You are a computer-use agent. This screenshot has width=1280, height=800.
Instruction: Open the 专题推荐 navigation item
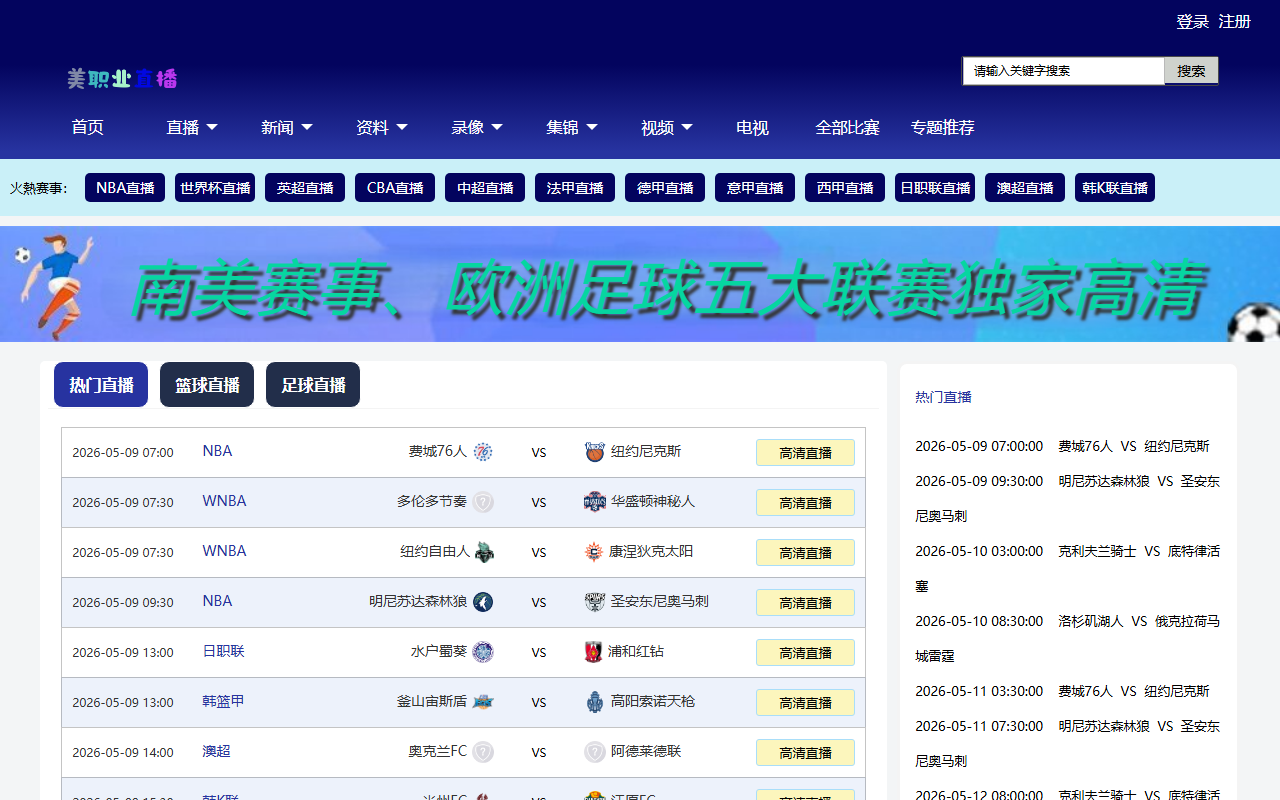[x=942, y=127]
